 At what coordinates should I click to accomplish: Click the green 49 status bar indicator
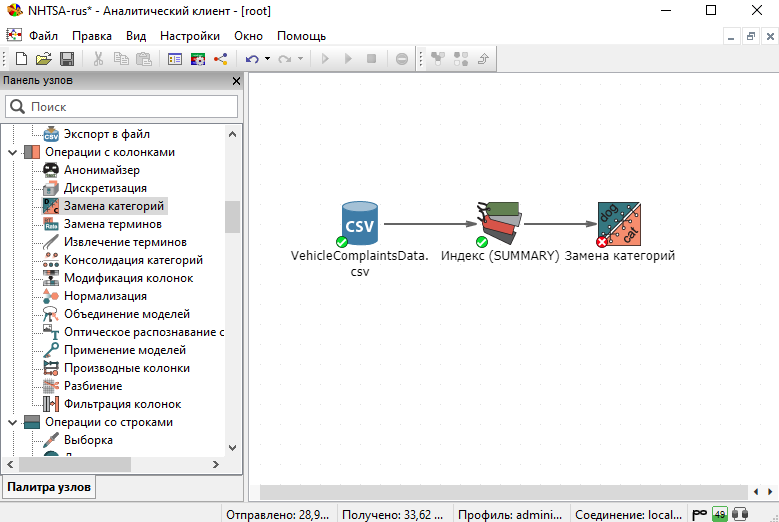719,514
